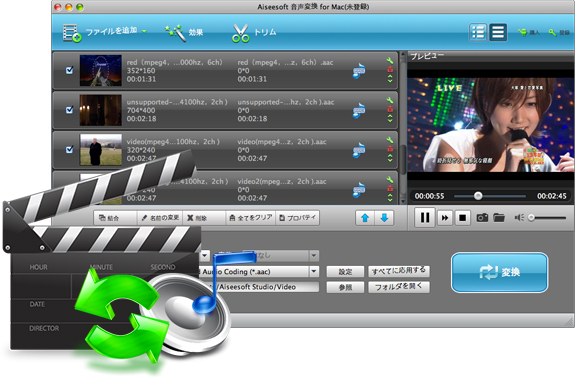Open the Audio Coding (*.aac) profile dropdown
The image size is (575, 378).
coord(314,272)
